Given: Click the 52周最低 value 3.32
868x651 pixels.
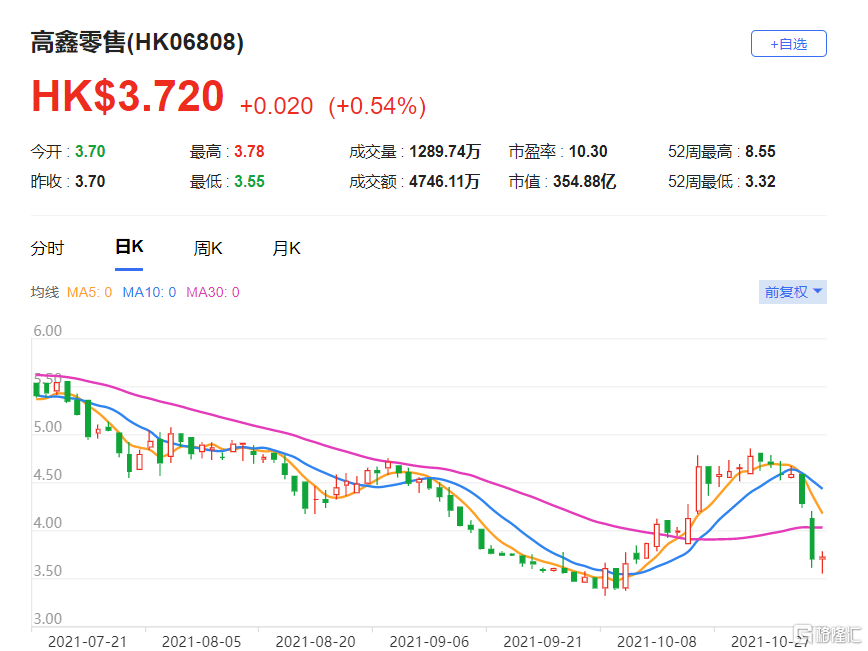Looking at the screenshot, I should (760, 181).
